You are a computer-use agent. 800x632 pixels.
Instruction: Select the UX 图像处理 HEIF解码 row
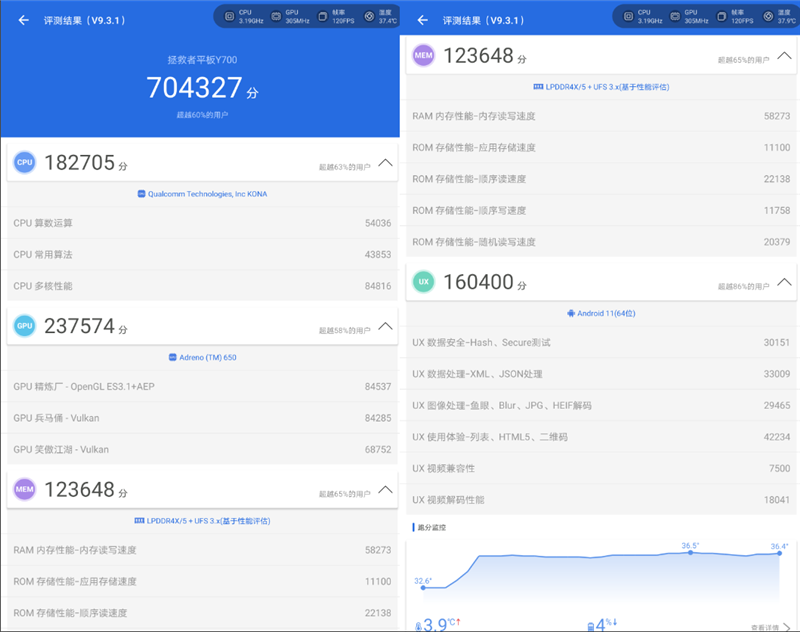(x=602, y=406)
